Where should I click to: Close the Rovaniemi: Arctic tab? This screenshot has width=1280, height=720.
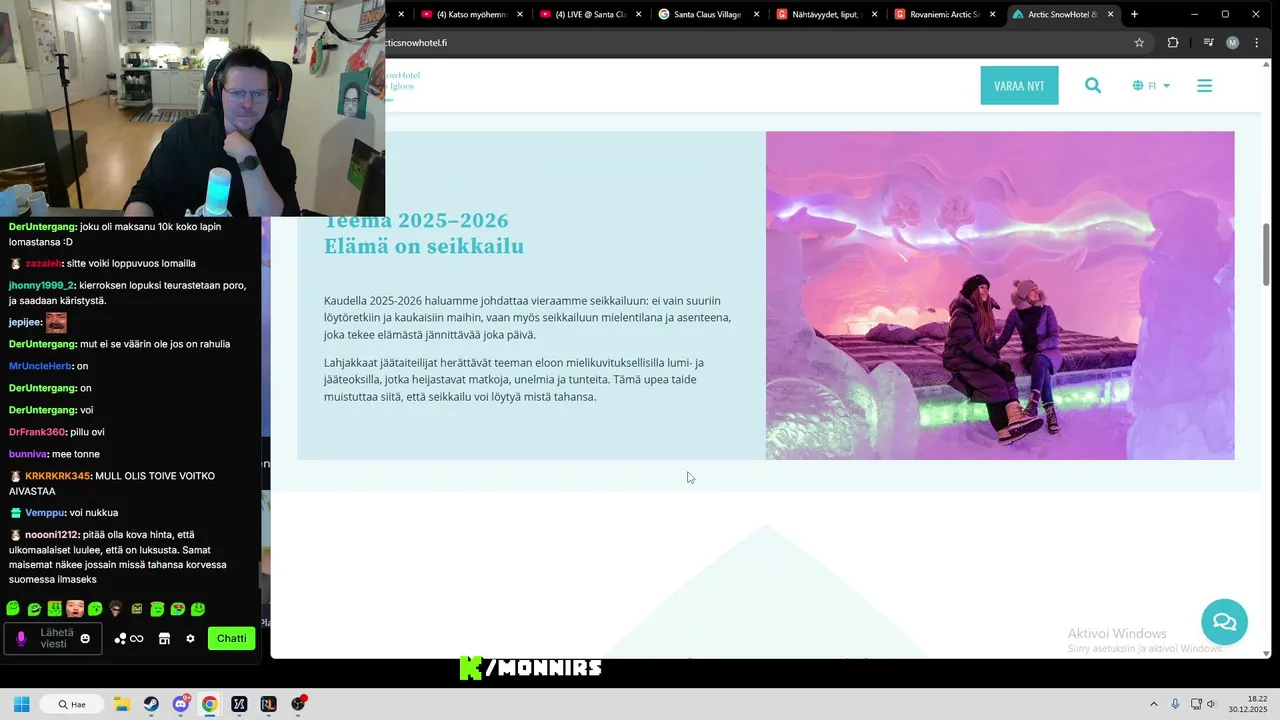[x=992, y=14]
